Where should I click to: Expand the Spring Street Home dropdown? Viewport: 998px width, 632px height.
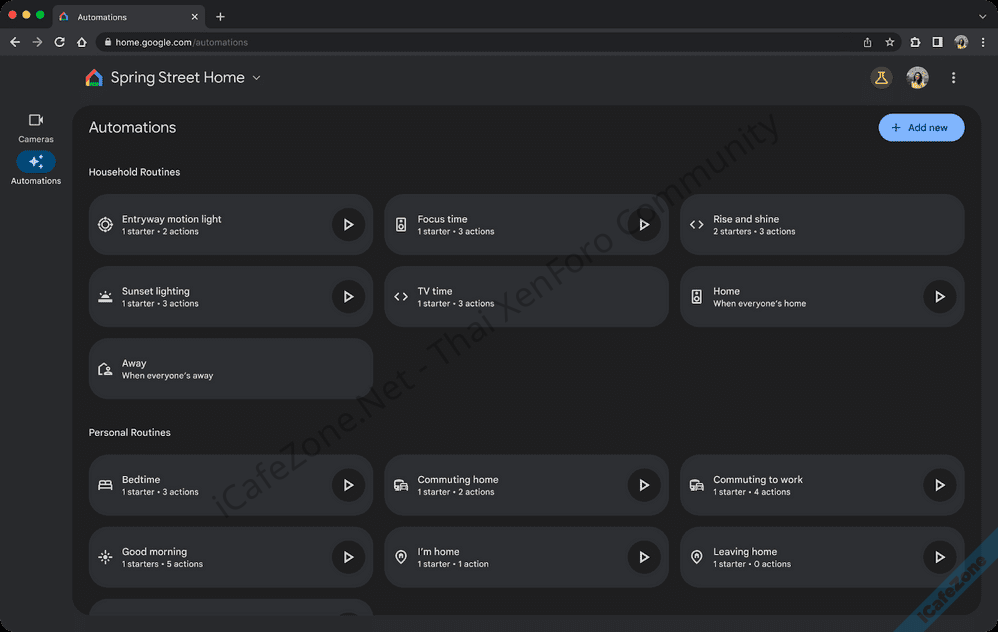(257, 78)
